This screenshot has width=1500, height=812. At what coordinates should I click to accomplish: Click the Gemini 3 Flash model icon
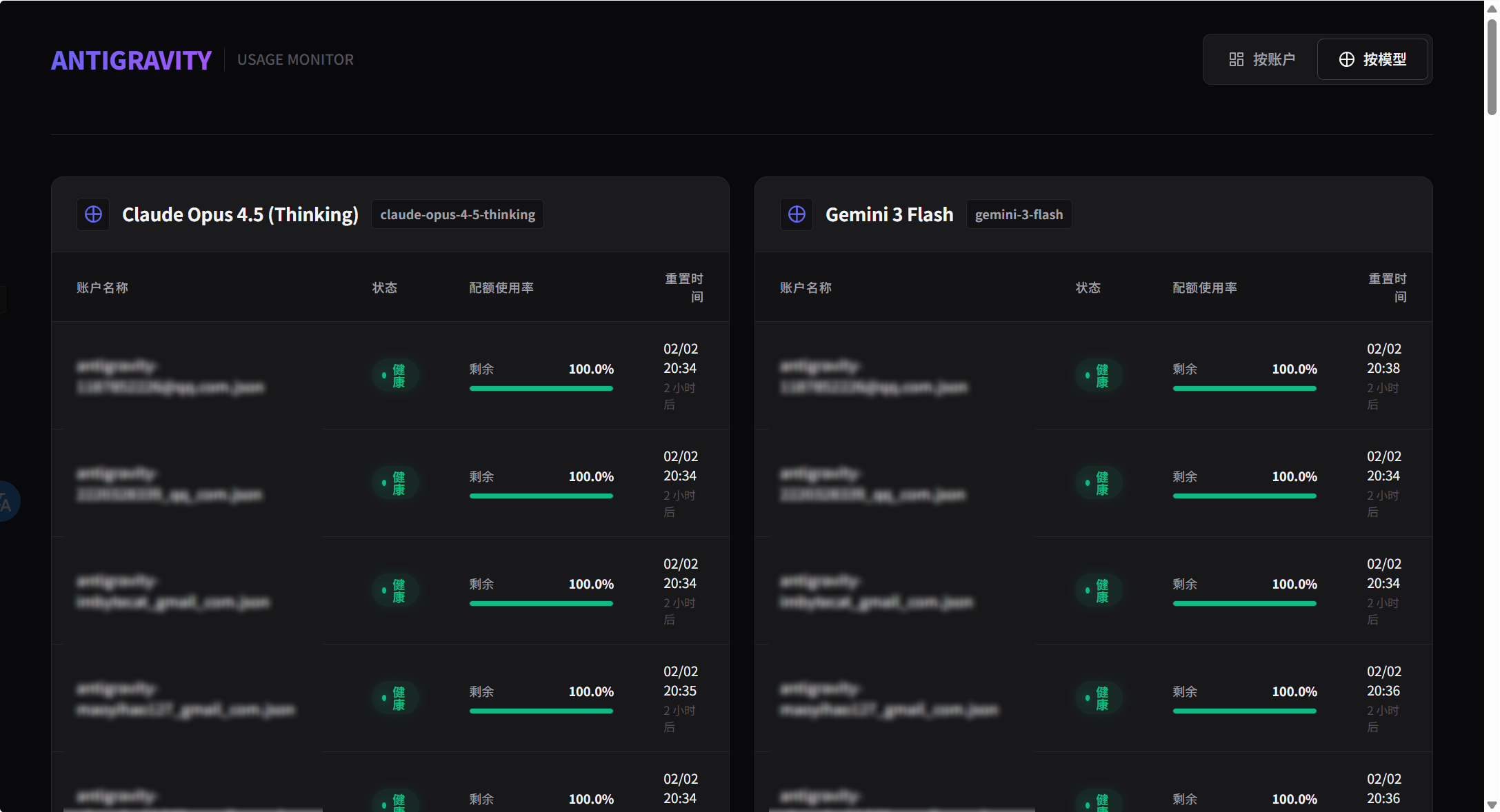tap(797, 214)
